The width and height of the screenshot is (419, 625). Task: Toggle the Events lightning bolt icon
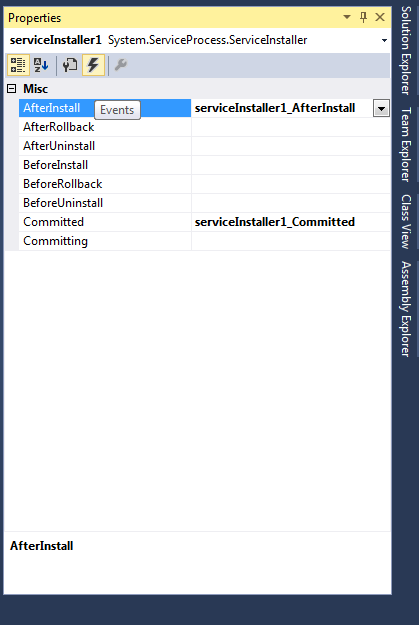[x=93, y=65]
